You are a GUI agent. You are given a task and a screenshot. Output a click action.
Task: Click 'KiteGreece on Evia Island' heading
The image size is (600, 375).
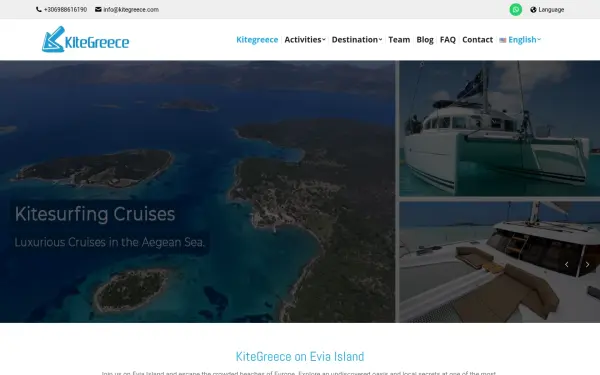coord(300,357)
